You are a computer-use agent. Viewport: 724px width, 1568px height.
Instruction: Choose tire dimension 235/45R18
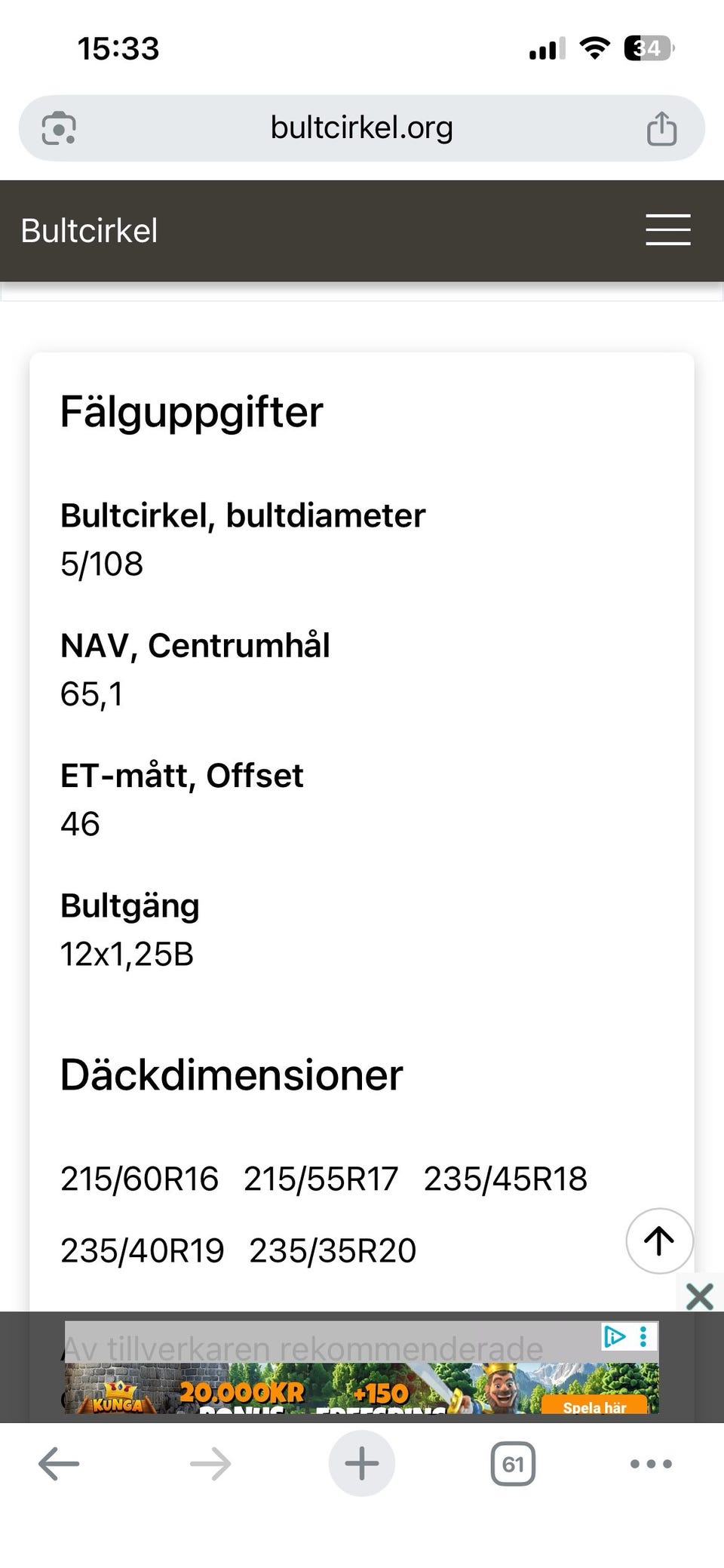click(505, 1179)
